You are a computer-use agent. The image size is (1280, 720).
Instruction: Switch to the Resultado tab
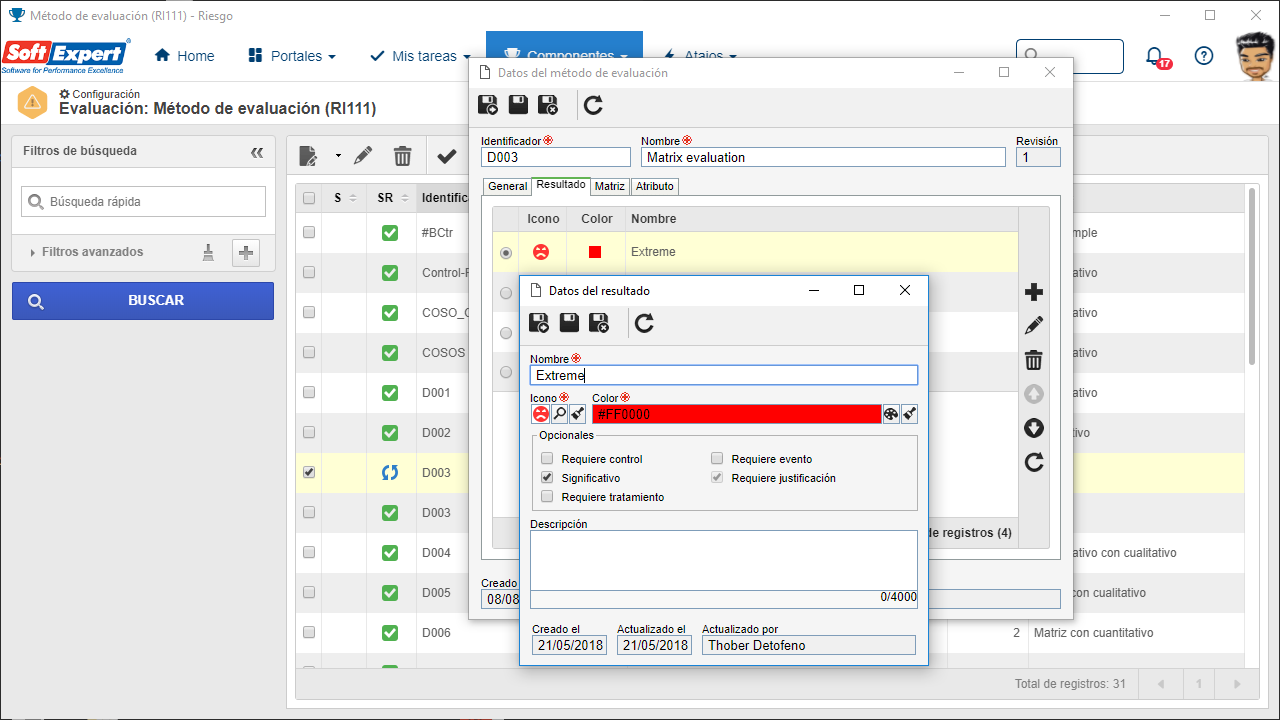pyautogui.click(x=561, y=185)
